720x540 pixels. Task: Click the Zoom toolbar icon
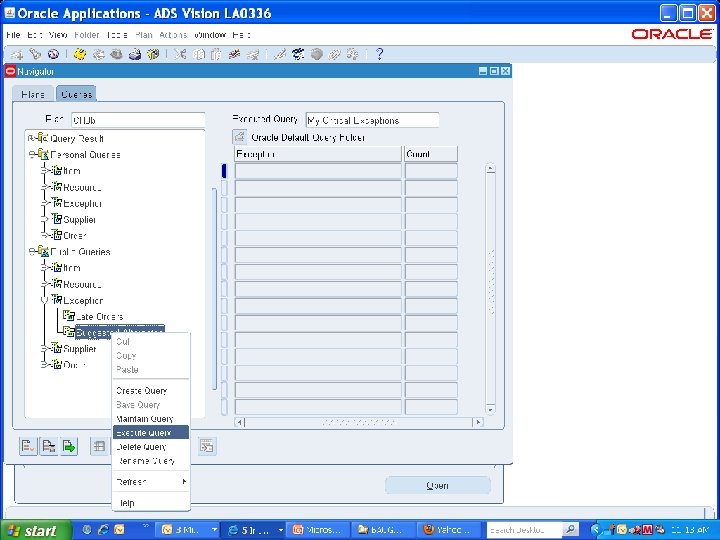pos(298,54)
